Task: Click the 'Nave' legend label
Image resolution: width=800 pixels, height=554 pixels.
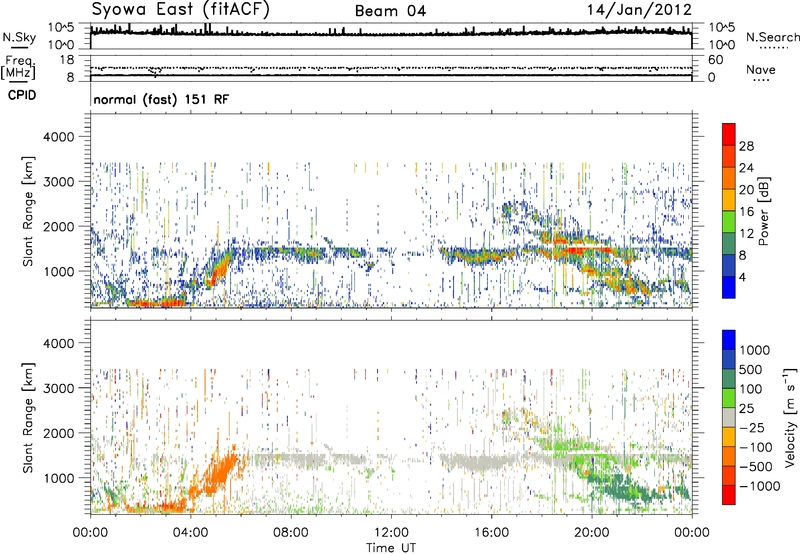Action: (761, 69)
